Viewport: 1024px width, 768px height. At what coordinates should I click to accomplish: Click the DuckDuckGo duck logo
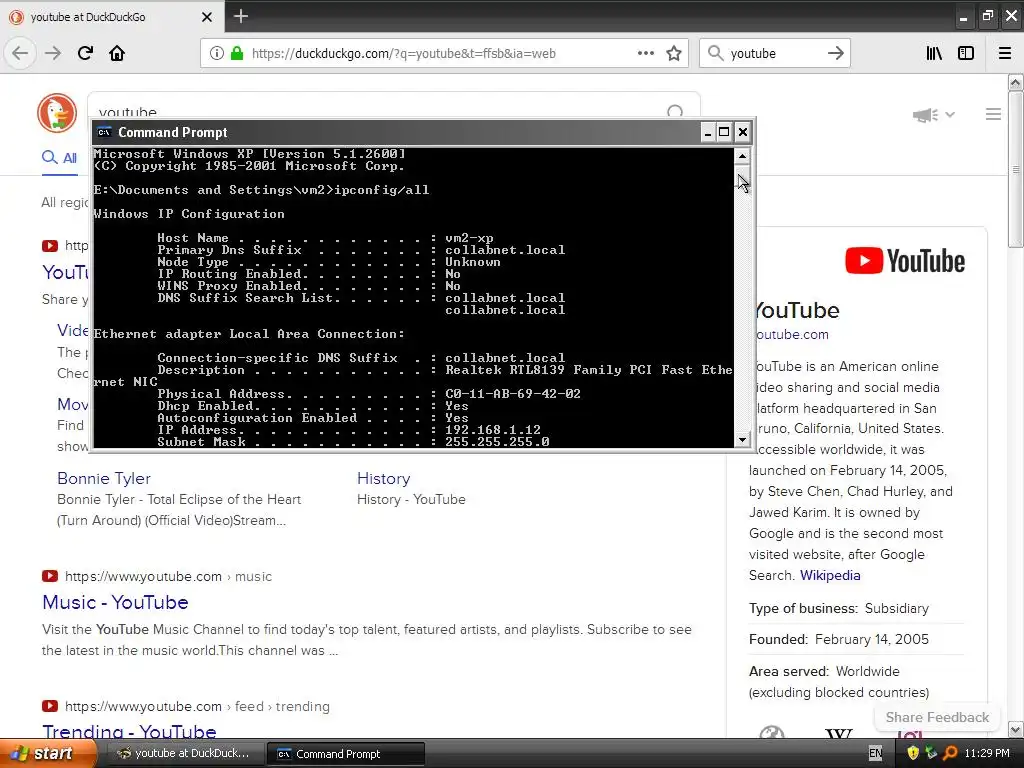point(57,113)
